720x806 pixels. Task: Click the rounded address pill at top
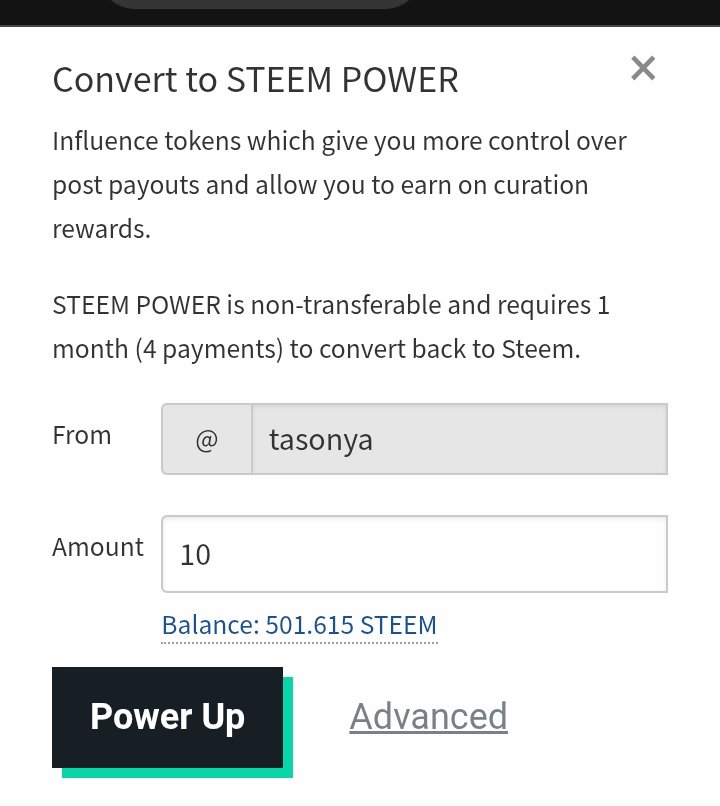(x=260, y=4)
